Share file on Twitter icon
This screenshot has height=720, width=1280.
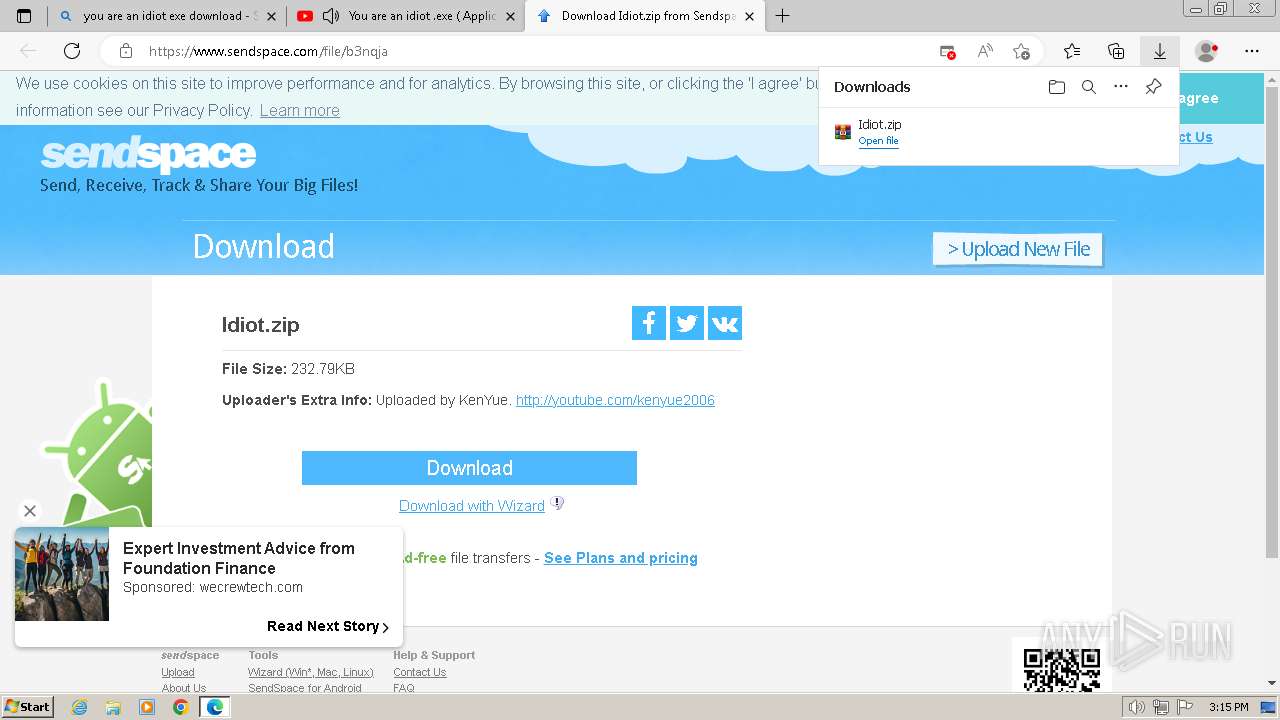click(x=687, y=323)
